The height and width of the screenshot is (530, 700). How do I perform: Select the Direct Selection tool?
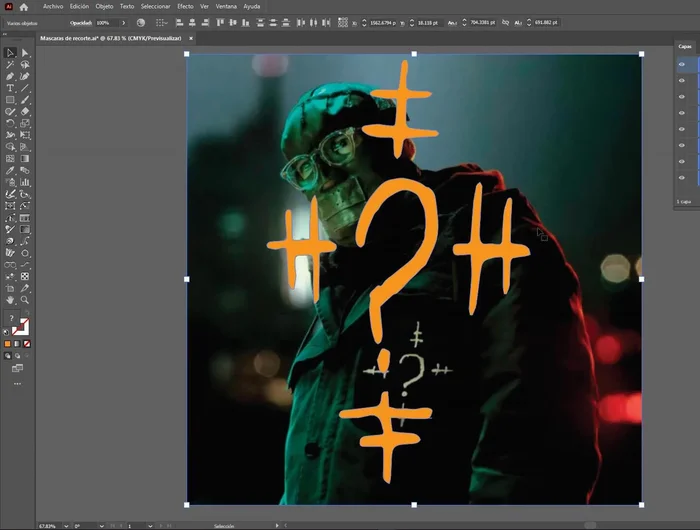tap(25, 53)
